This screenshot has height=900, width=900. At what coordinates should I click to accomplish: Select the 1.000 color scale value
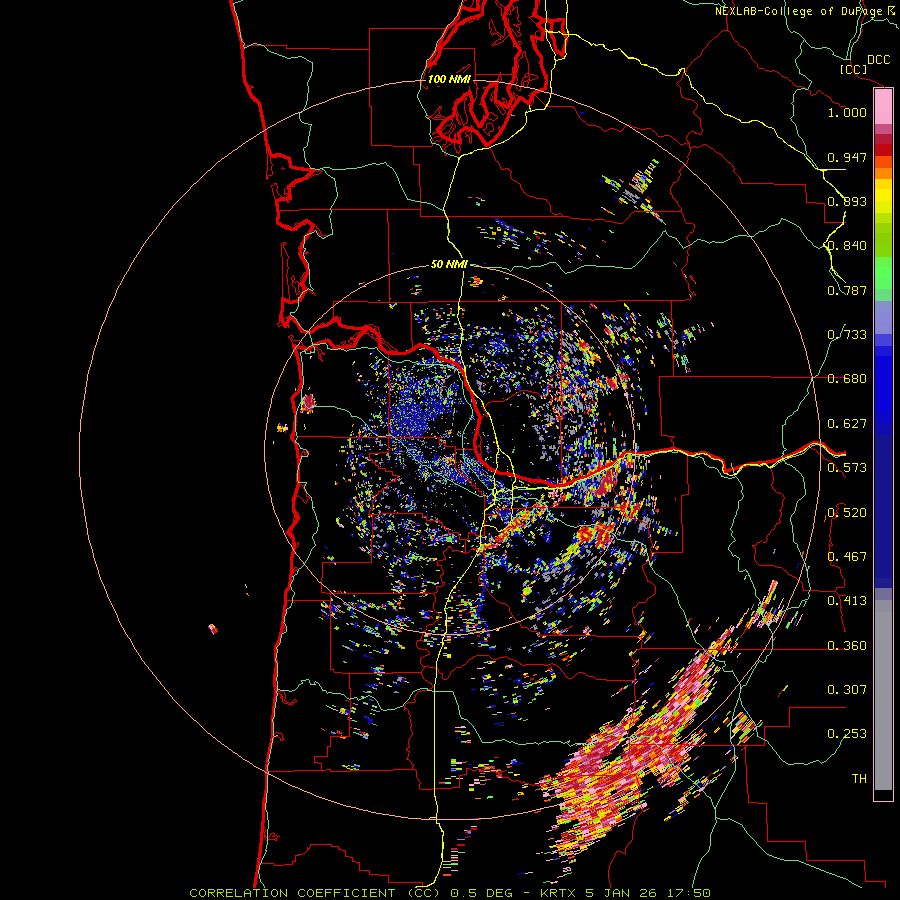(847, 112)
